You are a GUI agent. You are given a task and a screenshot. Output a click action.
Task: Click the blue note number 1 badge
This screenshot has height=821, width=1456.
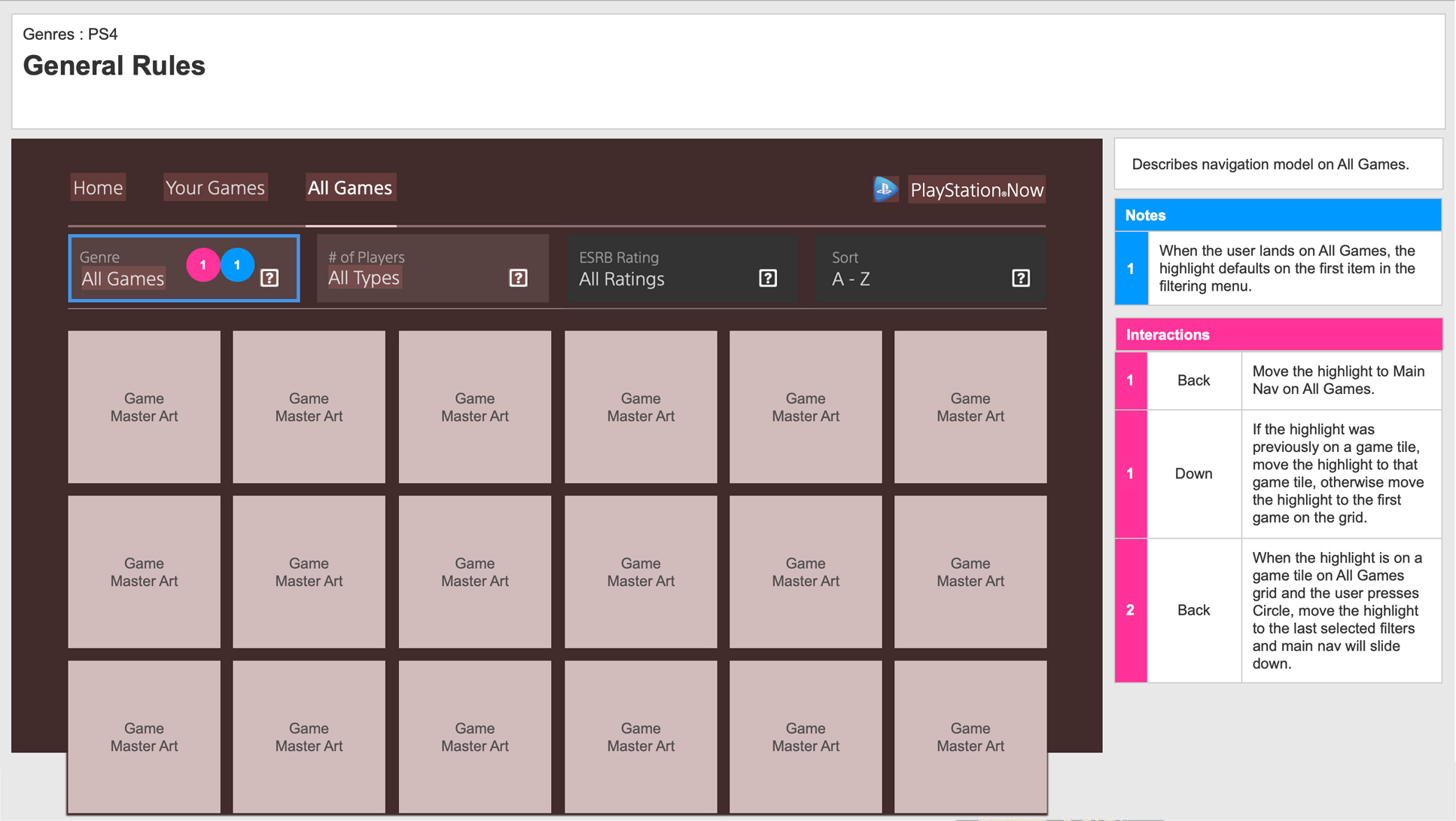[1131, 269]
